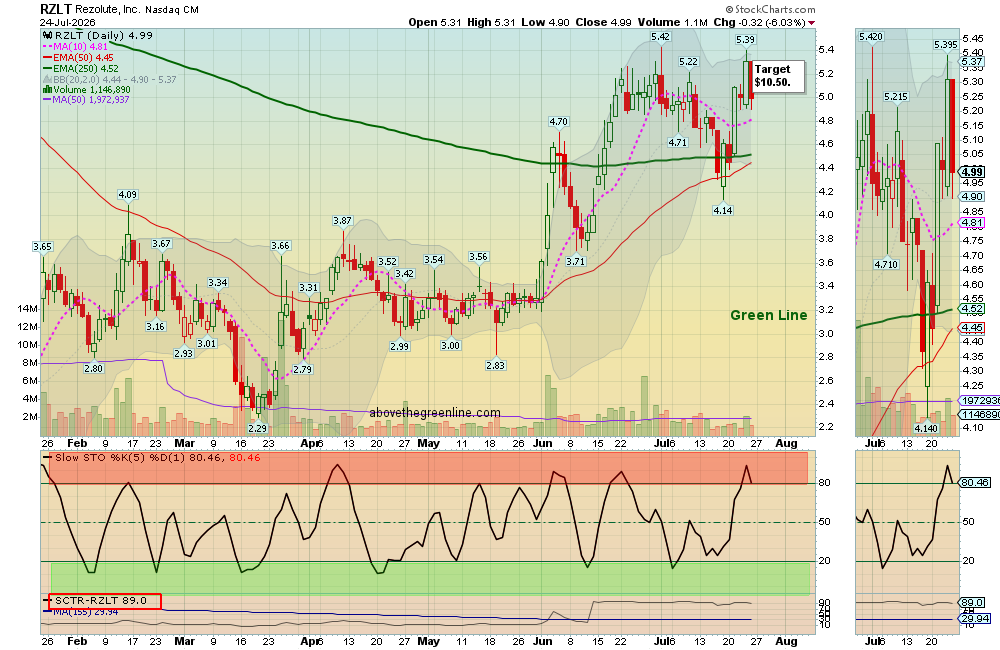Click the 3.56 May price label
Viewport: 1000px width, 650px height.
coord(478,256)
